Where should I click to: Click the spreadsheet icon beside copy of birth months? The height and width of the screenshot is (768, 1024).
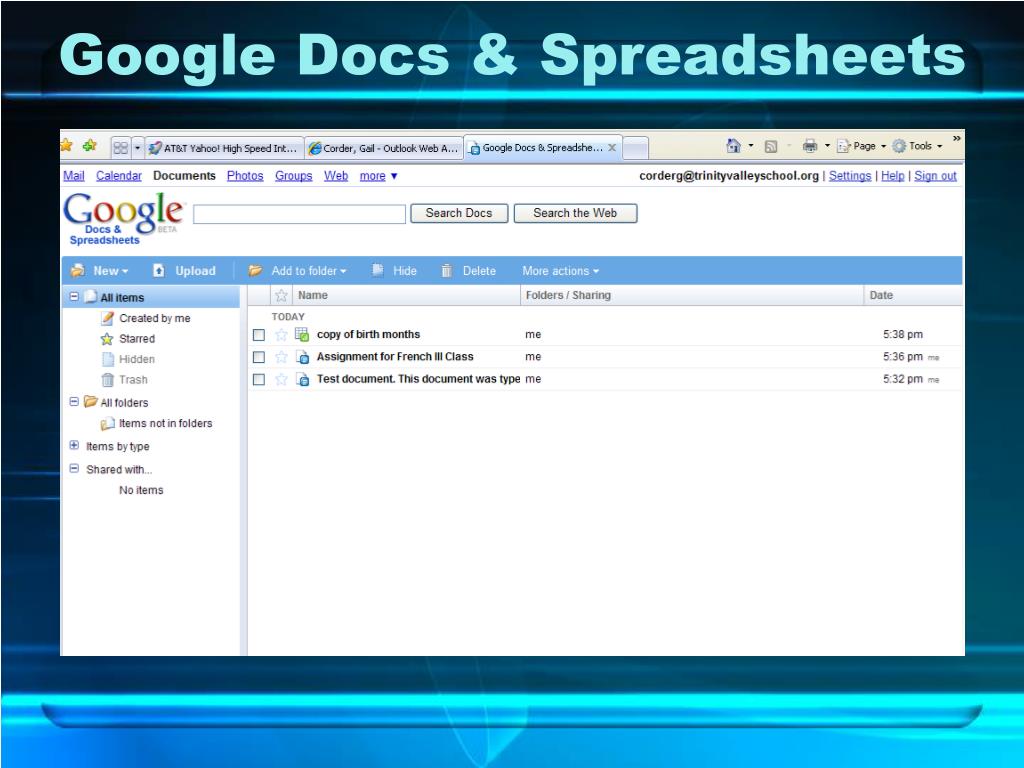(302, 334)
